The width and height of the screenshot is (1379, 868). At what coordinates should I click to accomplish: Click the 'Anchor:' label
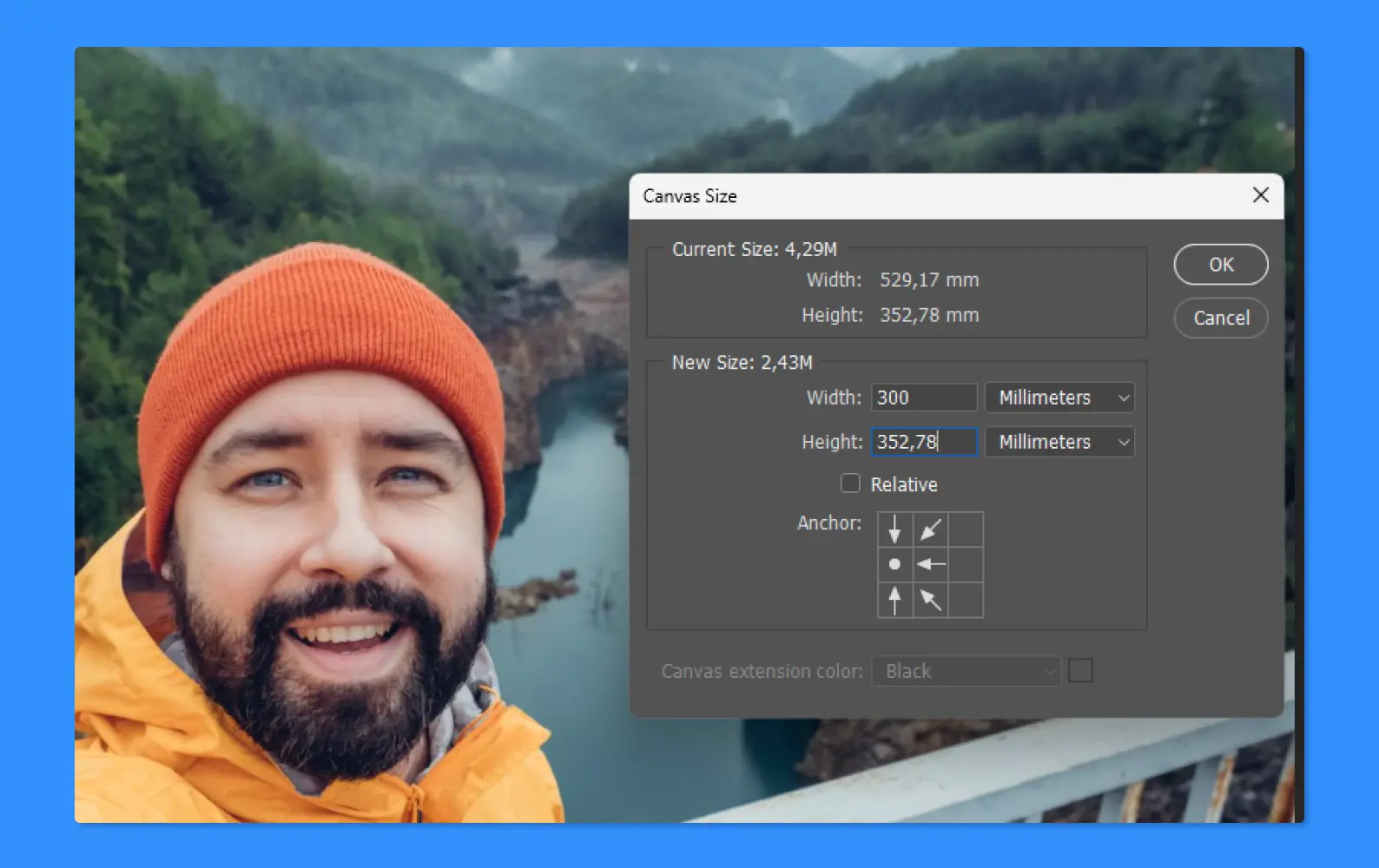(829, 523)
